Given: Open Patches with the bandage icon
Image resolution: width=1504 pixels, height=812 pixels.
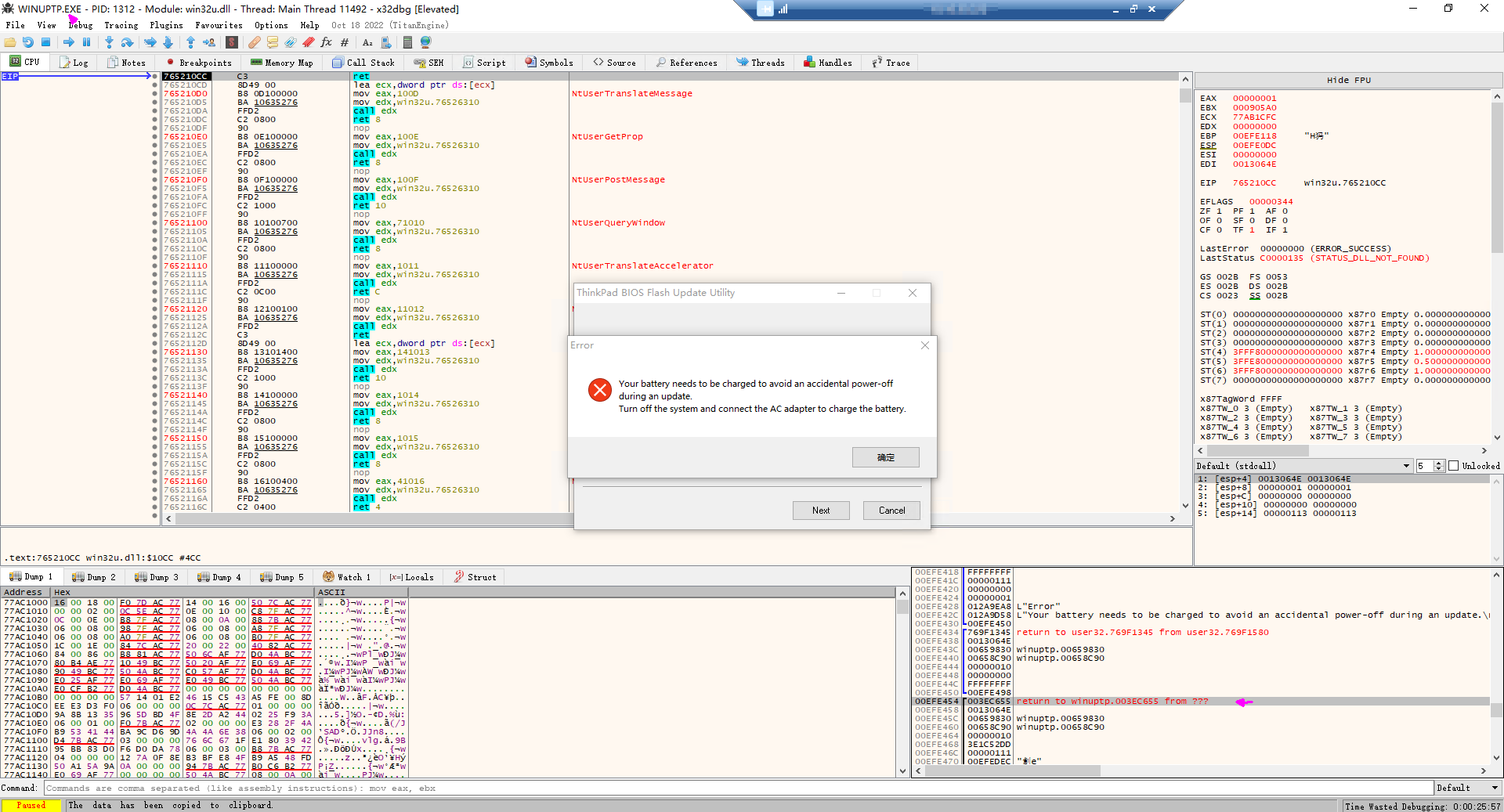Looking at the screenshot, I should (255, 42).
